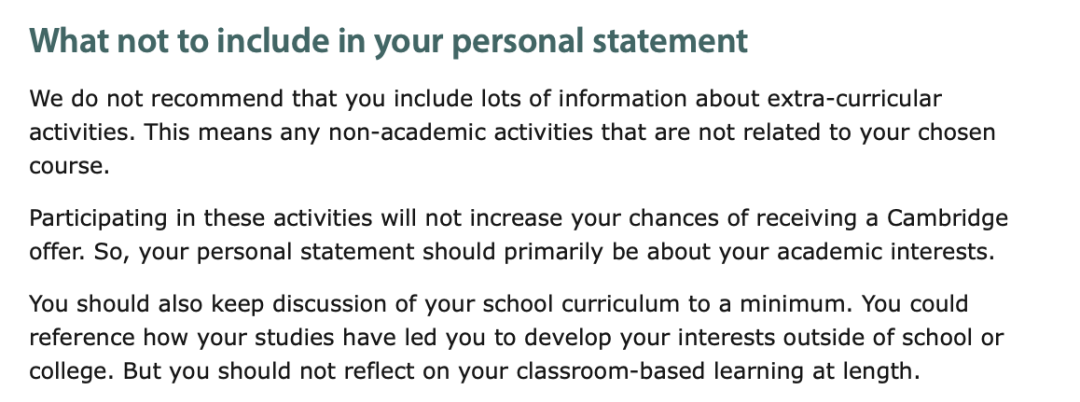Click the word "offer." in second paragraph
The width and height of the screenshot is (1080, 402).
(x=57, y=252)
